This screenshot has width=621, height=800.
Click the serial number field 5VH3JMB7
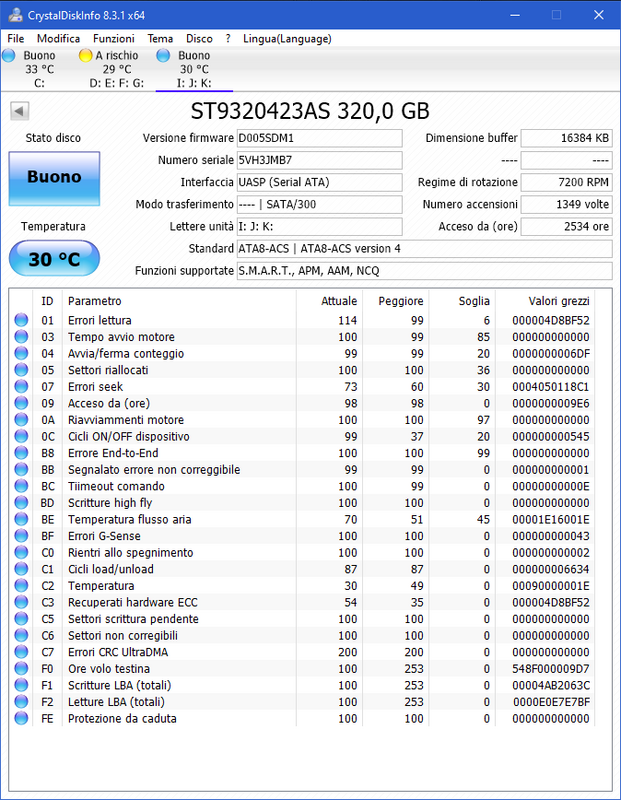319,160
